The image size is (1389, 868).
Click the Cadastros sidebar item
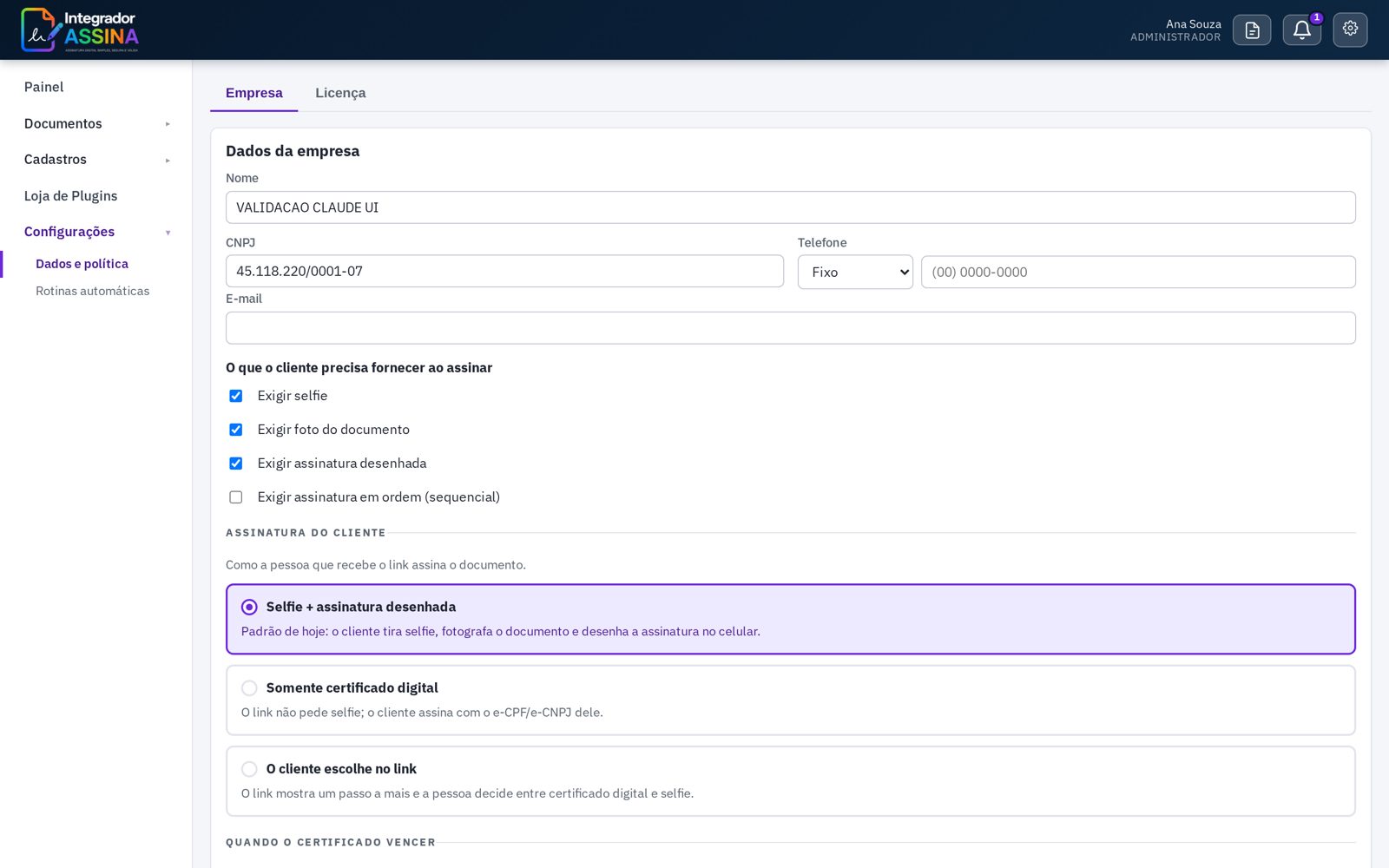click(x=55, y=160)
